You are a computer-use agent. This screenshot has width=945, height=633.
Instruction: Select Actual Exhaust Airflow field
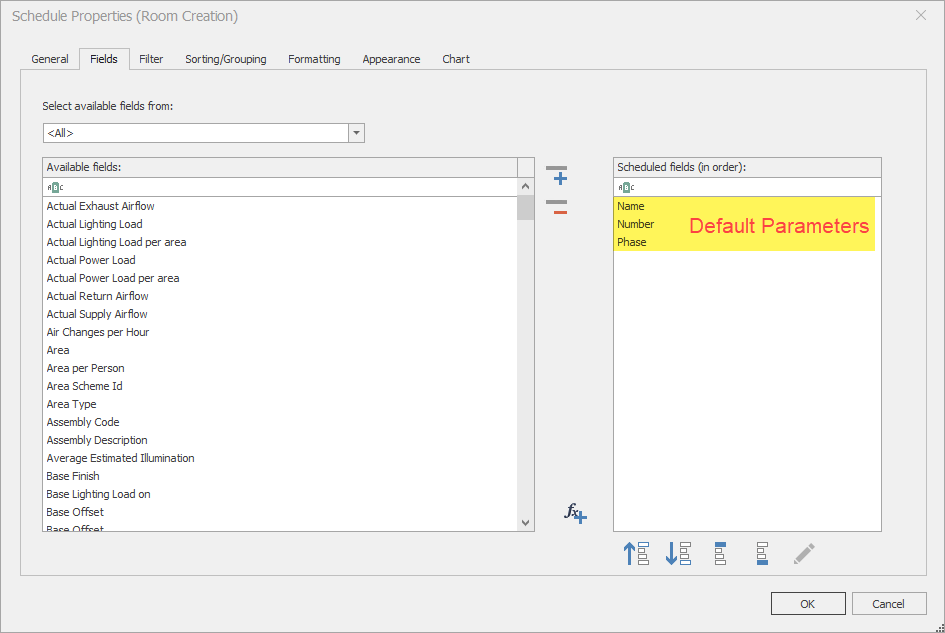280,206
